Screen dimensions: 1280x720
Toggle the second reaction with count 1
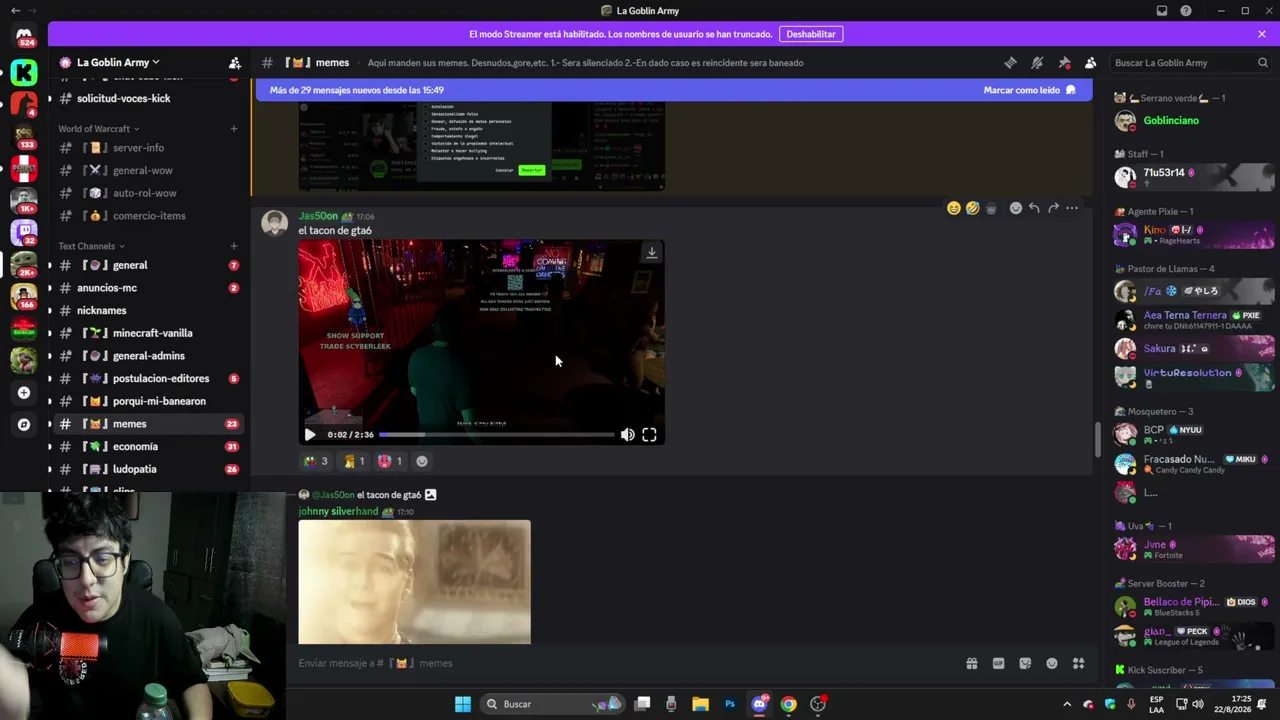coord(355,461)
